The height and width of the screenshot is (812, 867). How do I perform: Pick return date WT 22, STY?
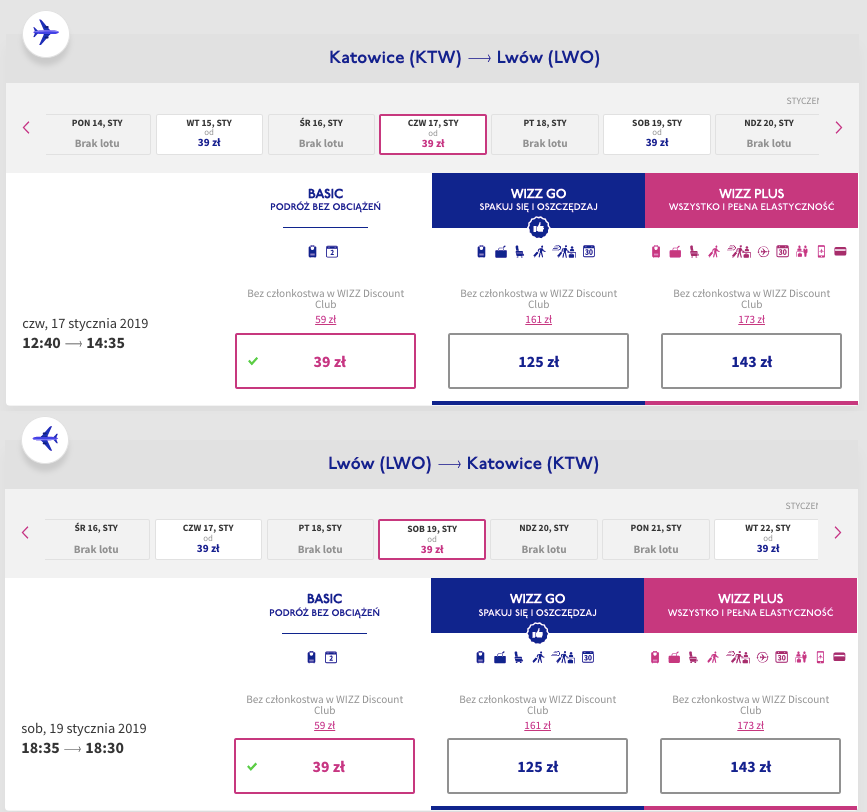tap(768, 539)
